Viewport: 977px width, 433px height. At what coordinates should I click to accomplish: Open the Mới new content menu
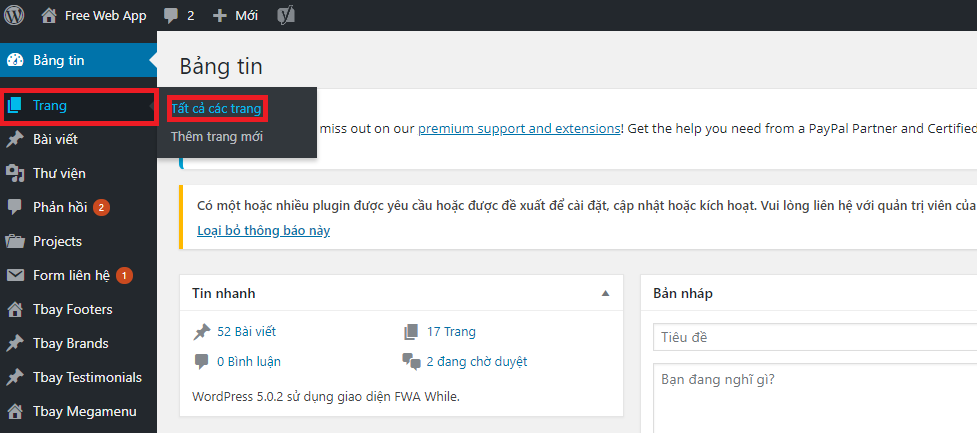(234, 16)
